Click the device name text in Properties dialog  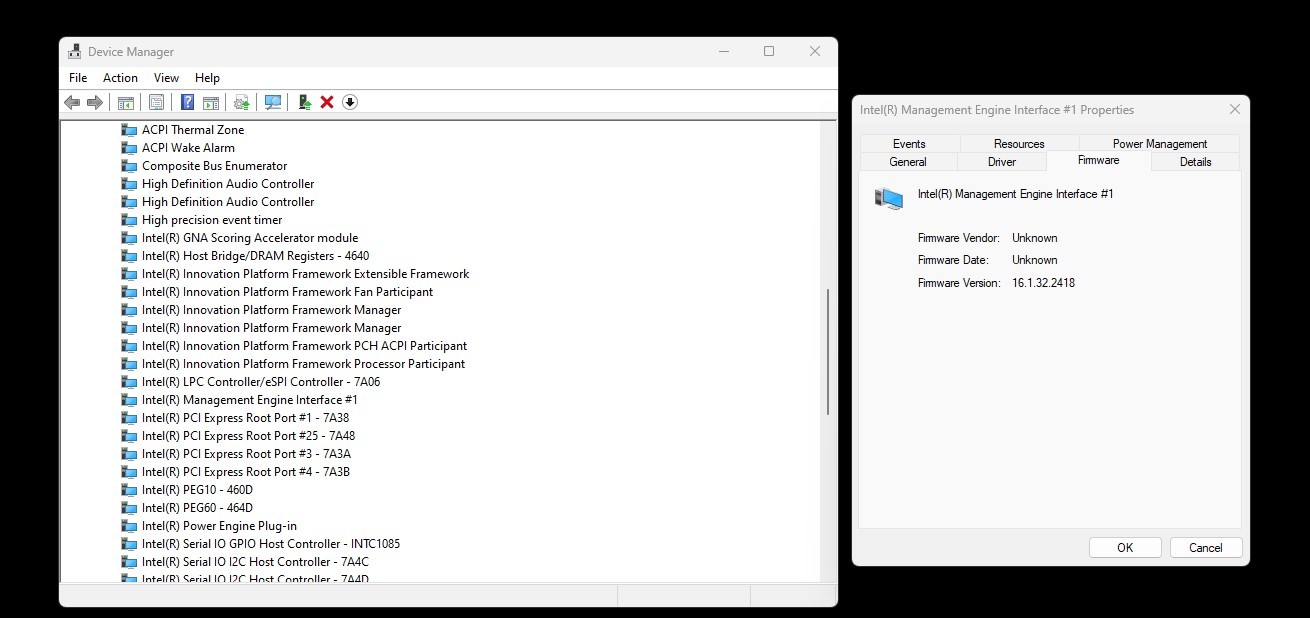1015,194
